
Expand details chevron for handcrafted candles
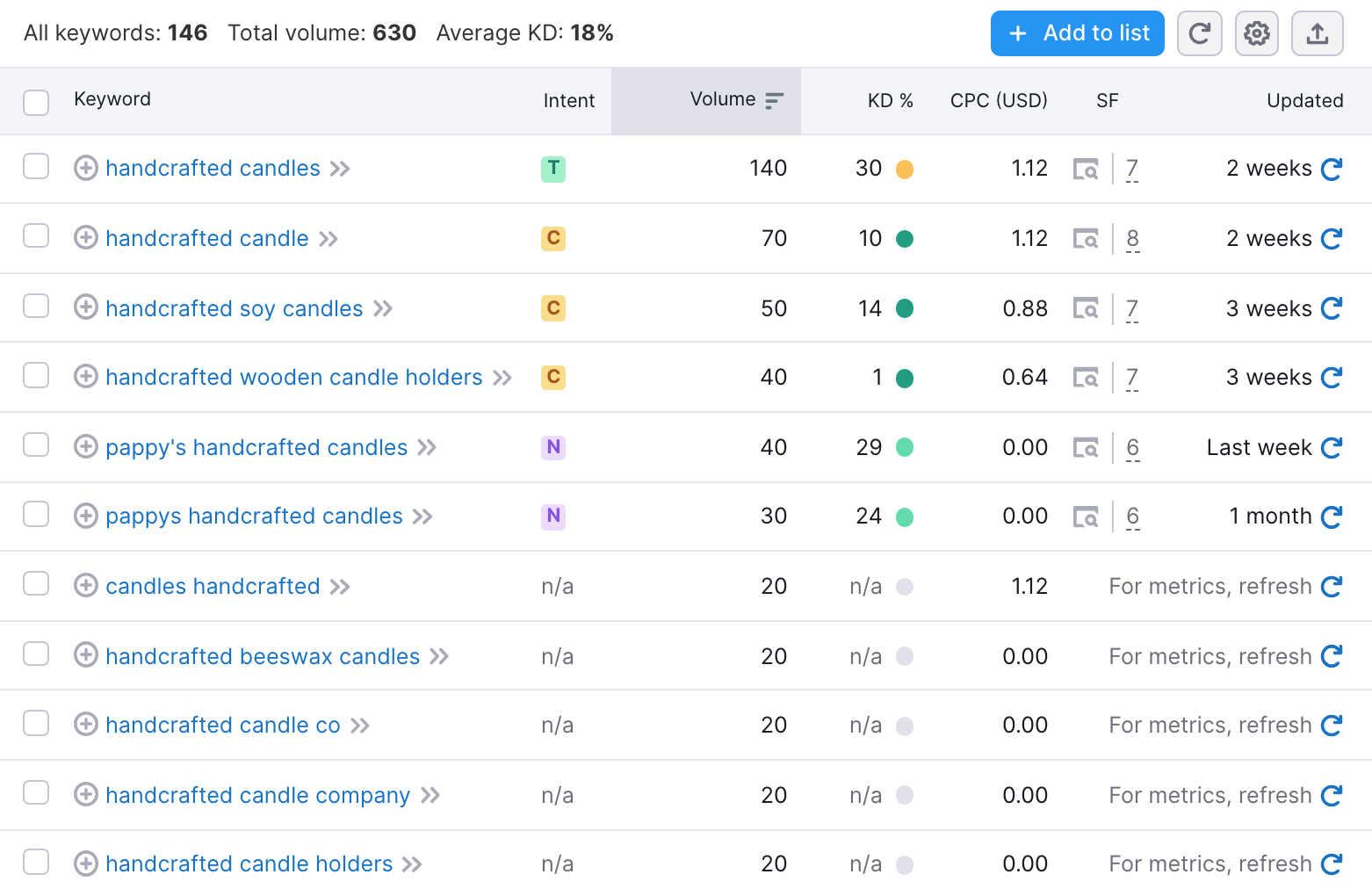pyautogui.click(x=341, y=169)
